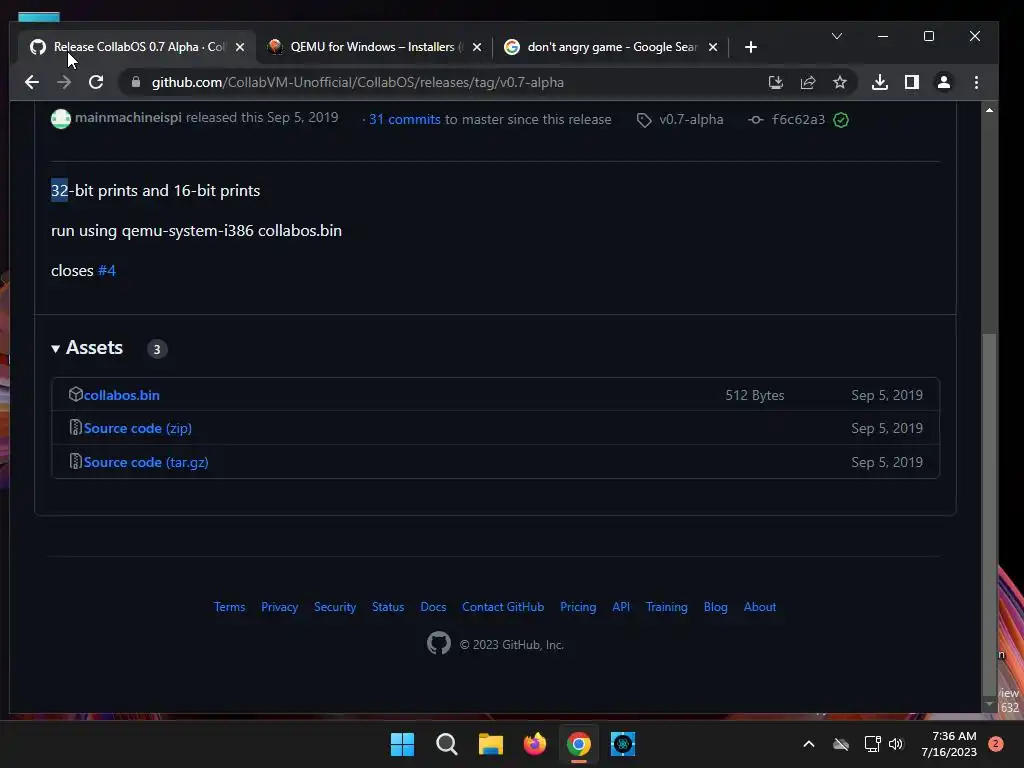
Task: Open Contact GitHub footer link
Action: pos(503,607)
